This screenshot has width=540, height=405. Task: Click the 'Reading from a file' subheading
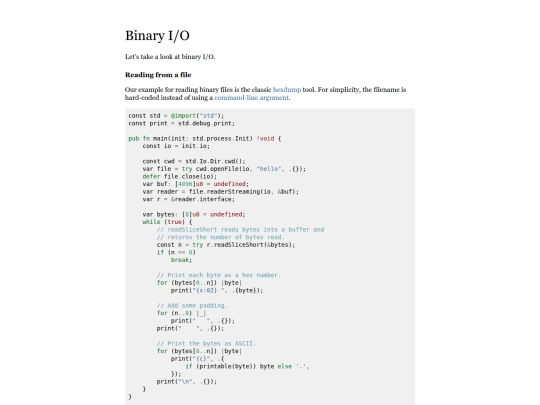[x=158, y=75]
